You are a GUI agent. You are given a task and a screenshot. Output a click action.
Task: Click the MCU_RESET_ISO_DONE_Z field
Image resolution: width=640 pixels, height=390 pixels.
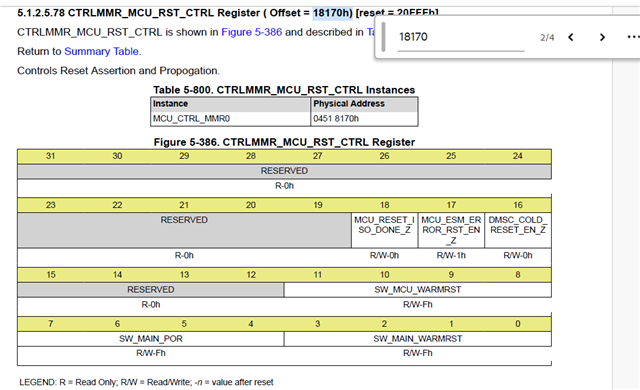point(384,230)
